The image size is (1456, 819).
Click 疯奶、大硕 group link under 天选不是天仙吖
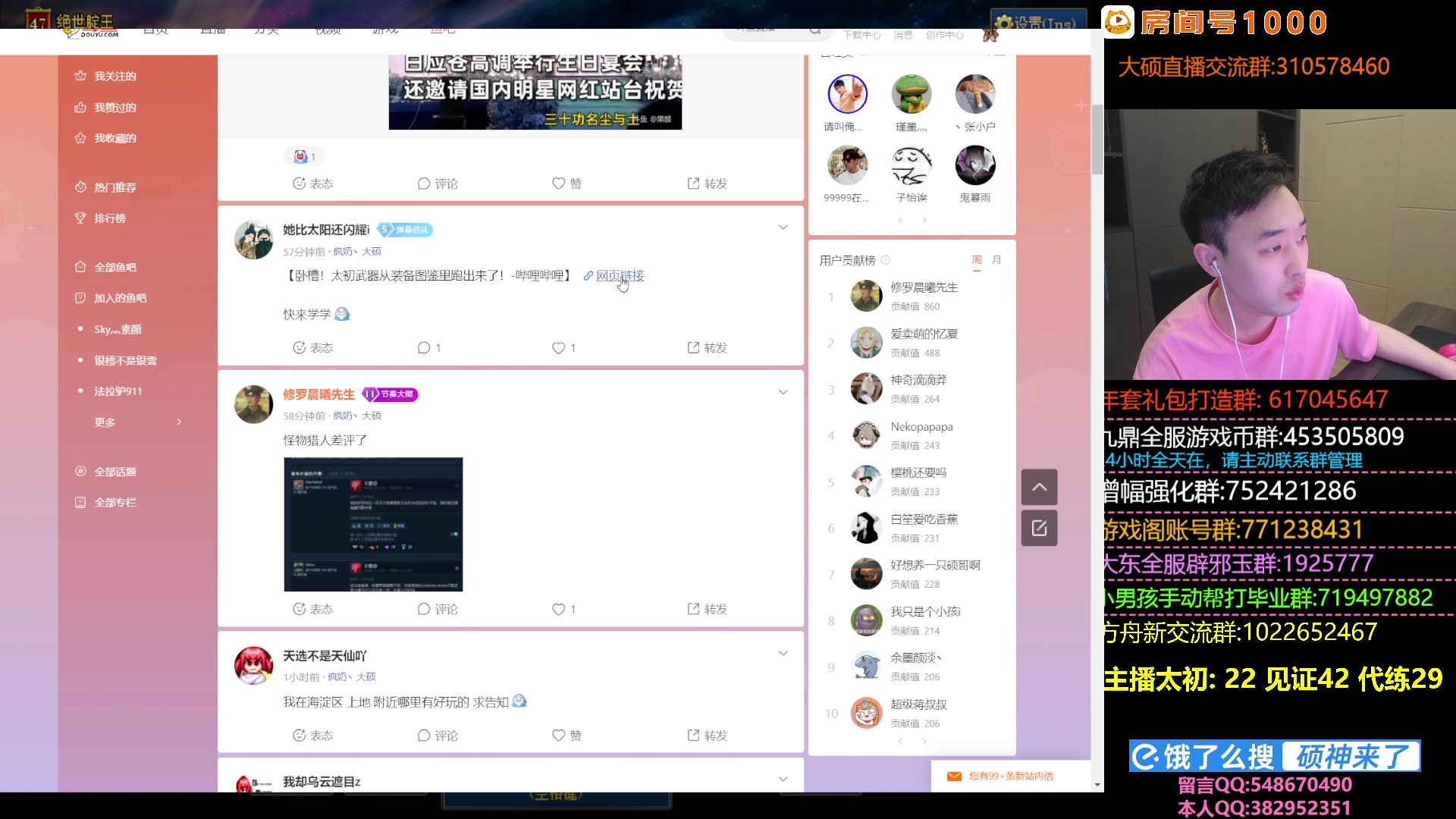[x=351, y=677]
